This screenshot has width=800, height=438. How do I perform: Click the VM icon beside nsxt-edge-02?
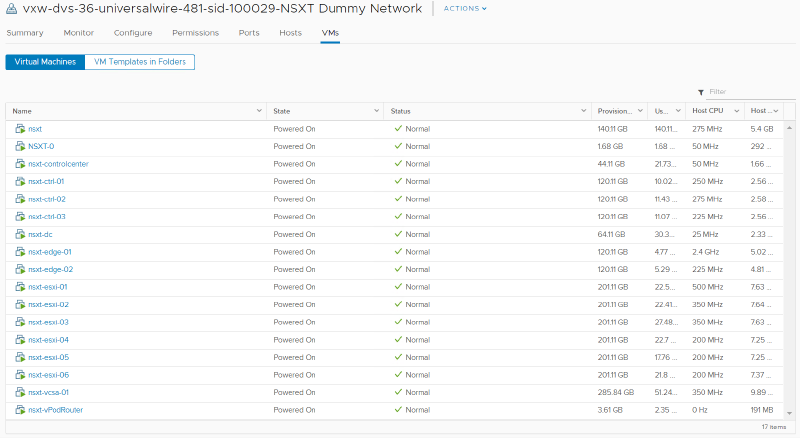pyautogui.click(x=20, y=269)
